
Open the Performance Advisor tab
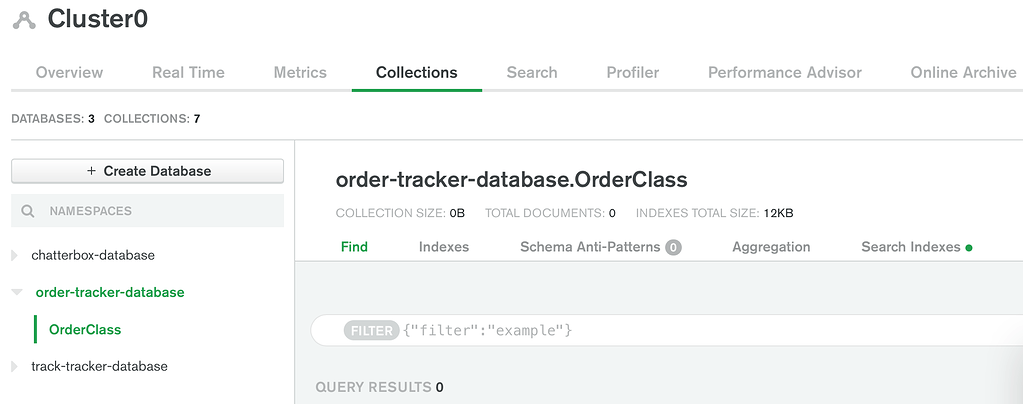[x=784, y=72]
